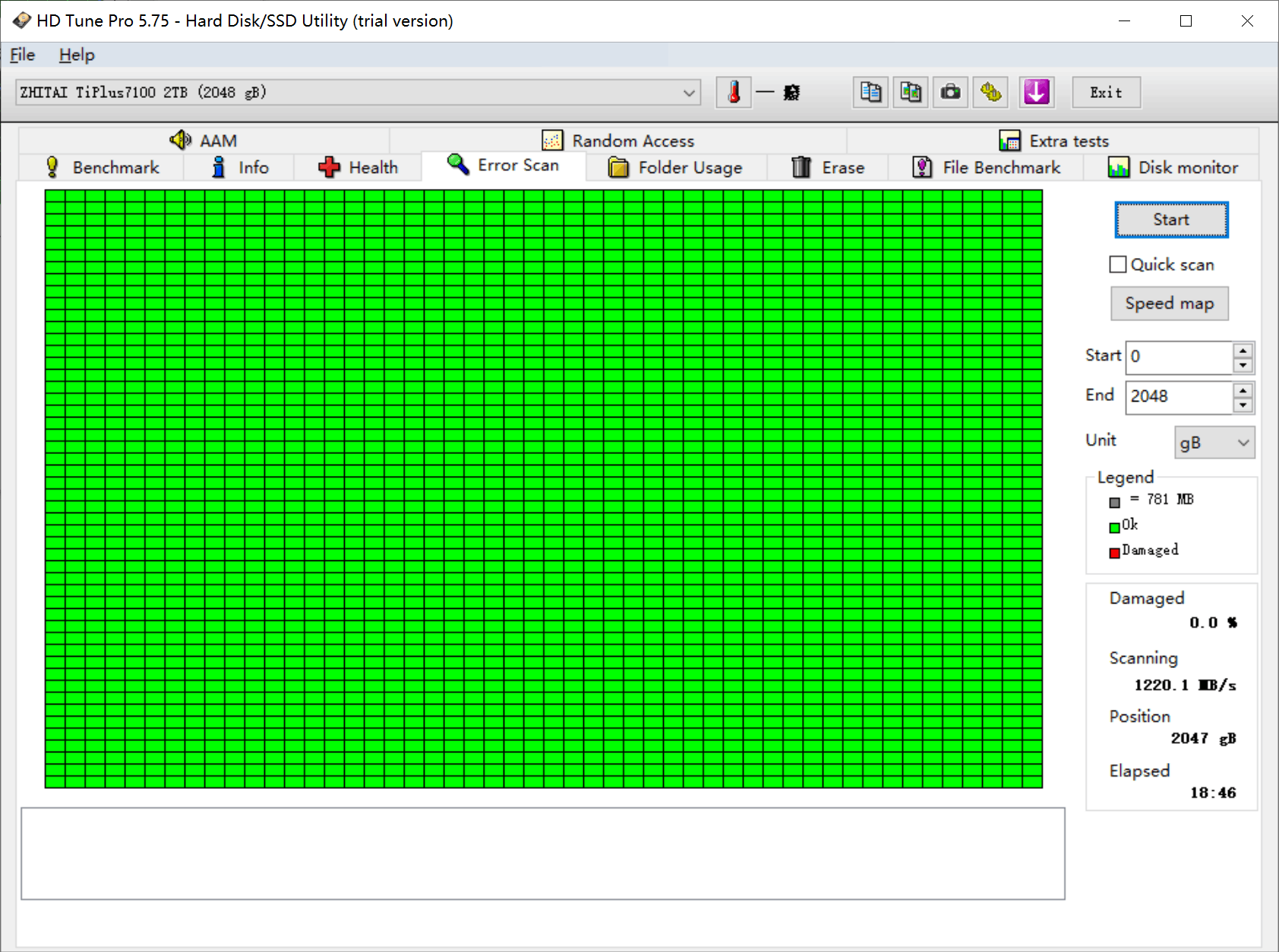
Task: Open the Disk monitor tab
Action: (x=1172, y=167)
